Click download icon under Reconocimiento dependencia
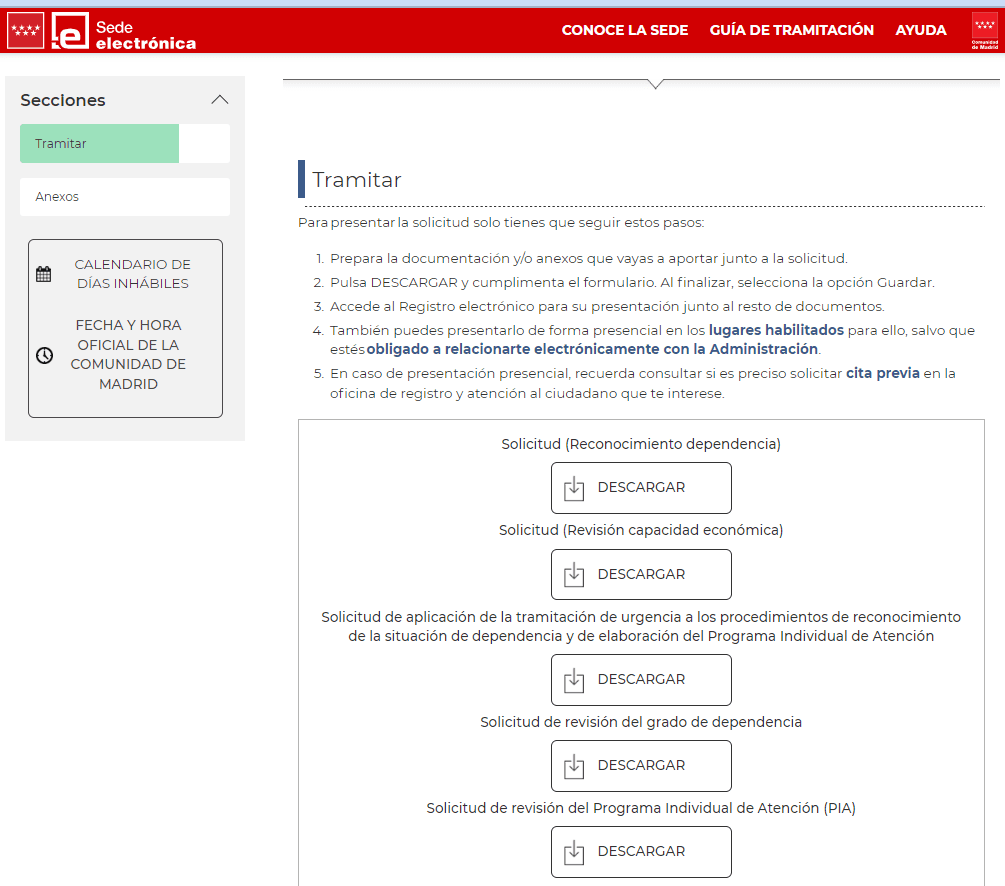1005x886 pixels. 574,488
